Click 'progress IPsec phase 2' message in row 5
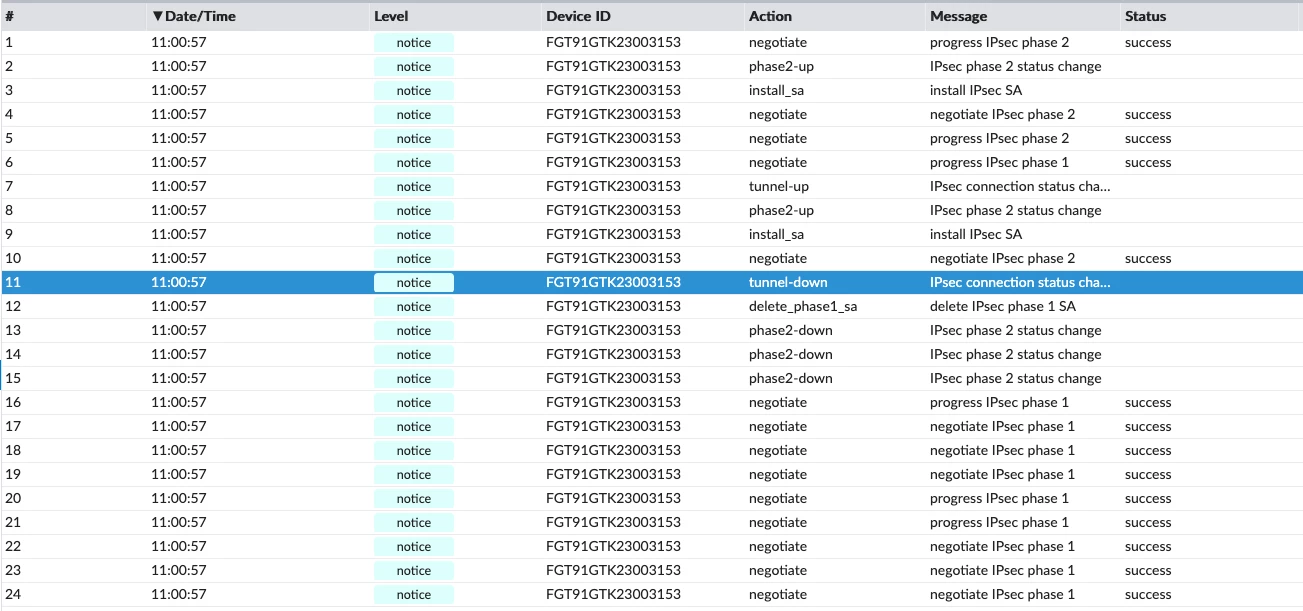This screenshot has width=1303, height=611. click(999, 138)
